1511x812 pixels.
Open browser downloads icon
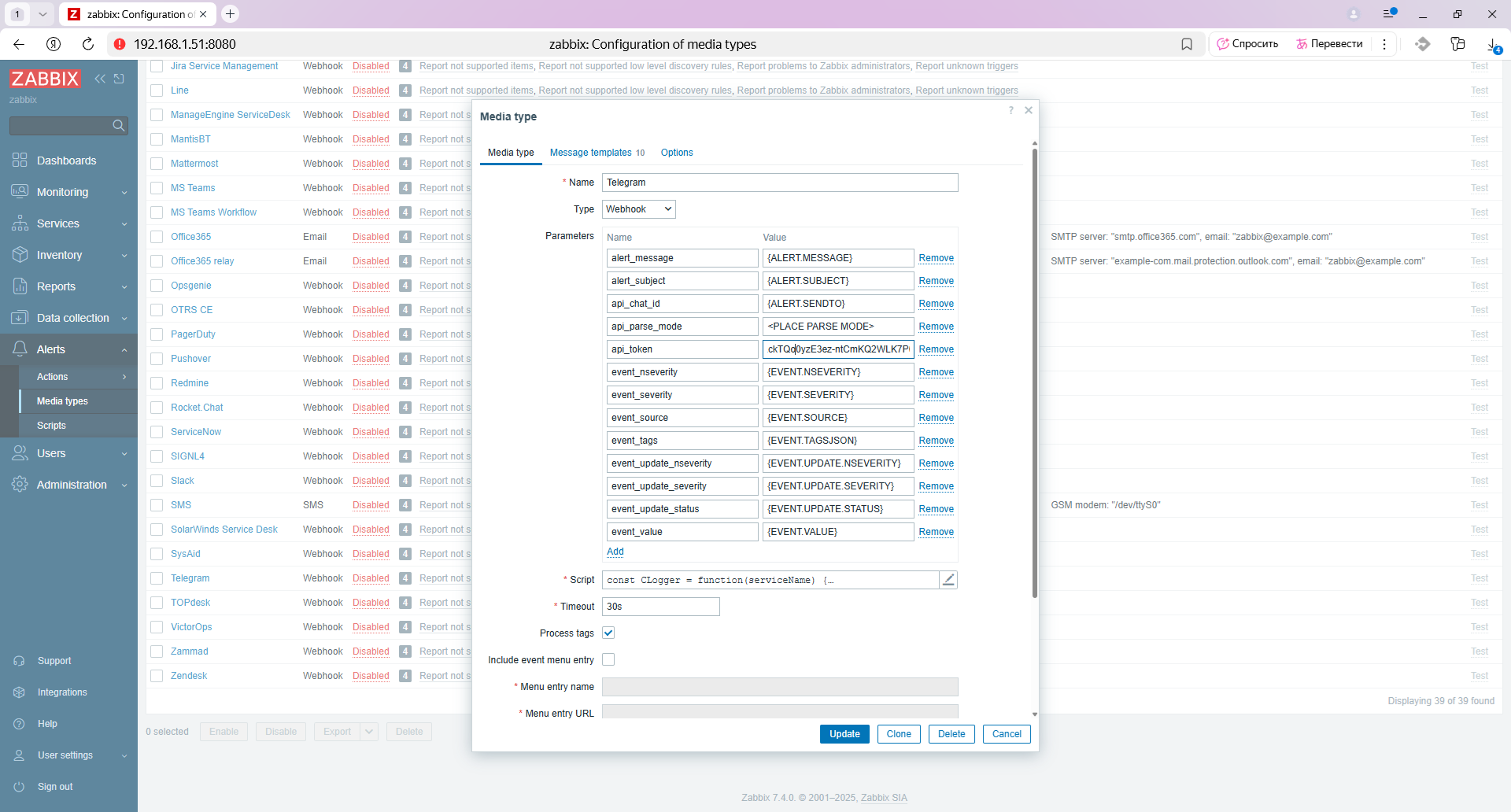point(1493,45)
